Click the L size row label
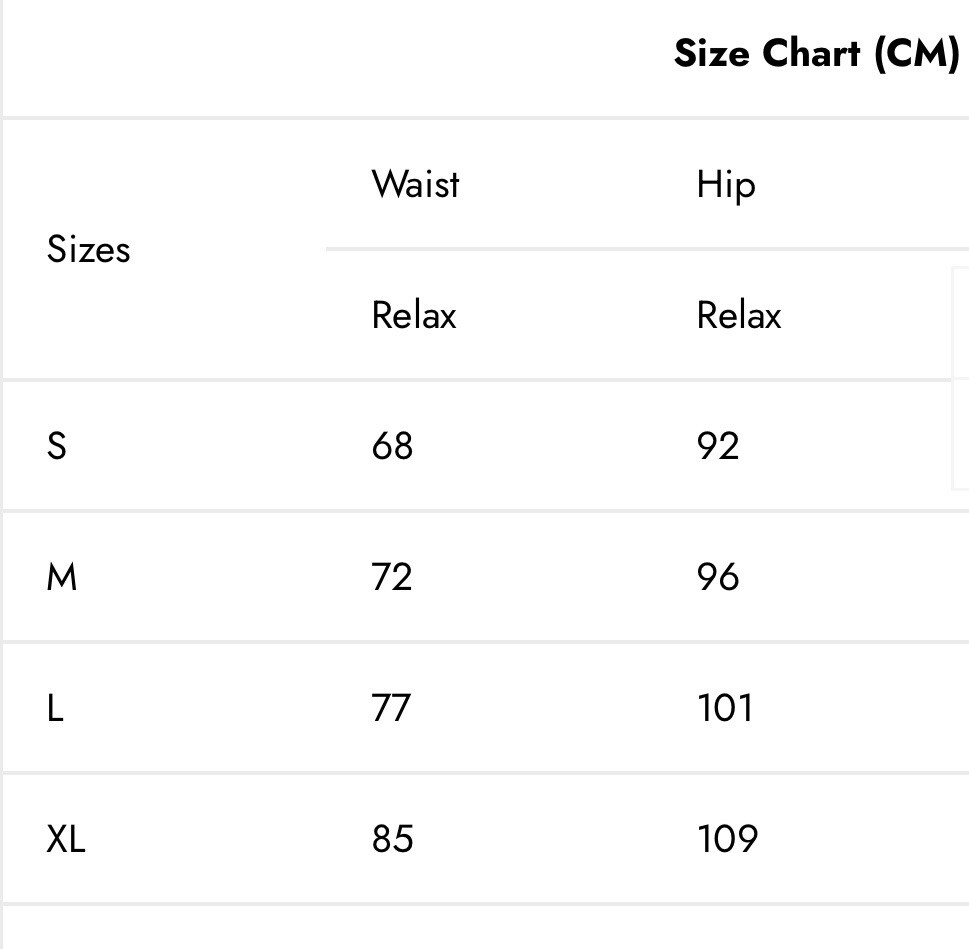 pyautogui.click(x=55, y=707)
